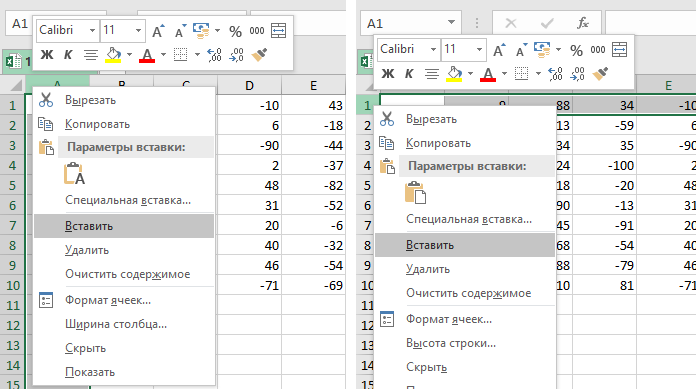Toggle bold (Ж) in the left mini toolbar
Viewport: 696px width, 389px height.
(47, 55)
